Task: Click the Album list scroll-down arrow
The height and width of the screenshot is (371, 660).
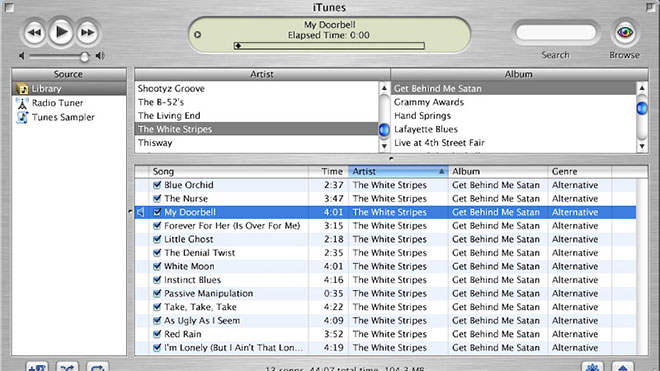Action: [x=642, y=146]
